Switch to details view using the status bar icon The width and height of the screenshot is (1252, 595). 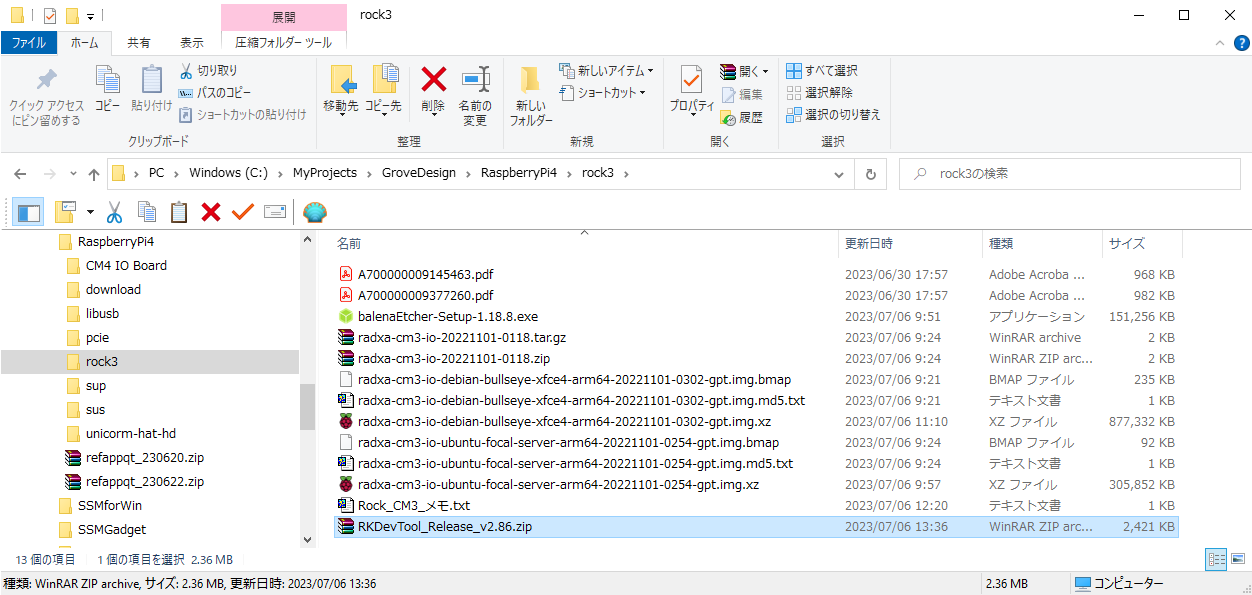pos(1217,559)
